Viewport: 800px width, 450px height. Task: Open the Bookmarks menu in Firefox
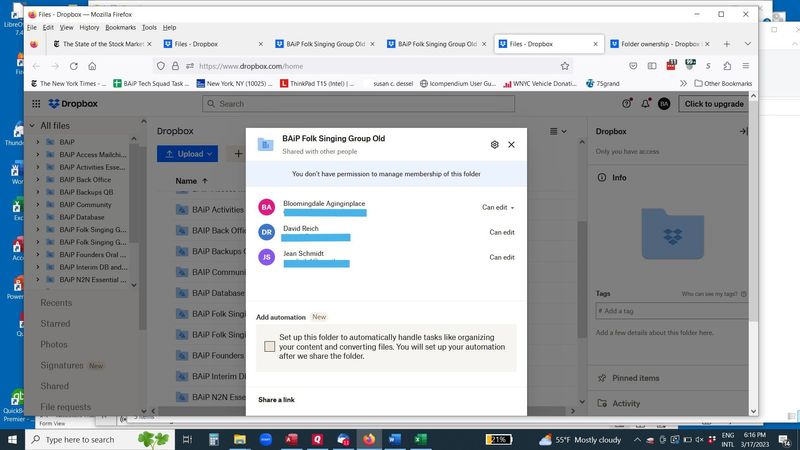point(120,27)
